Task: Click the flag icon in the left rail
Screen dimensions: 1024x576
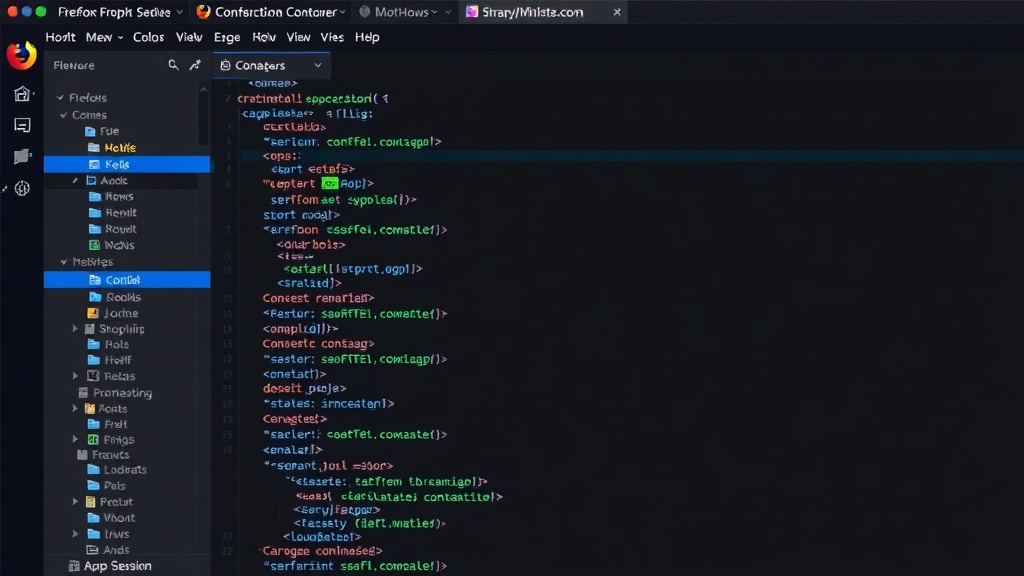Action: [22, 157]
